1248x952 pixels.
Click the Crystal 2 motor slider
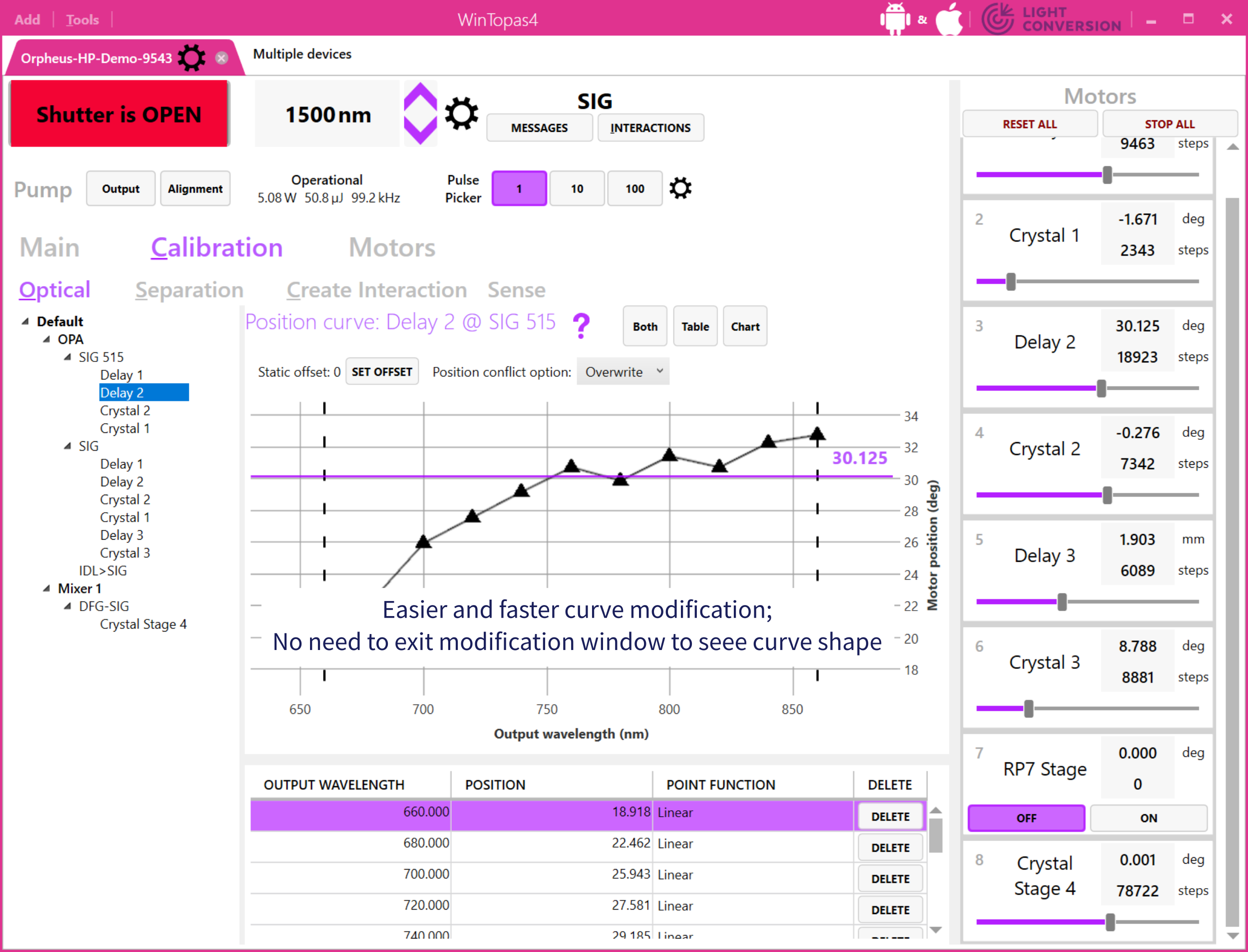[1087, 495]
